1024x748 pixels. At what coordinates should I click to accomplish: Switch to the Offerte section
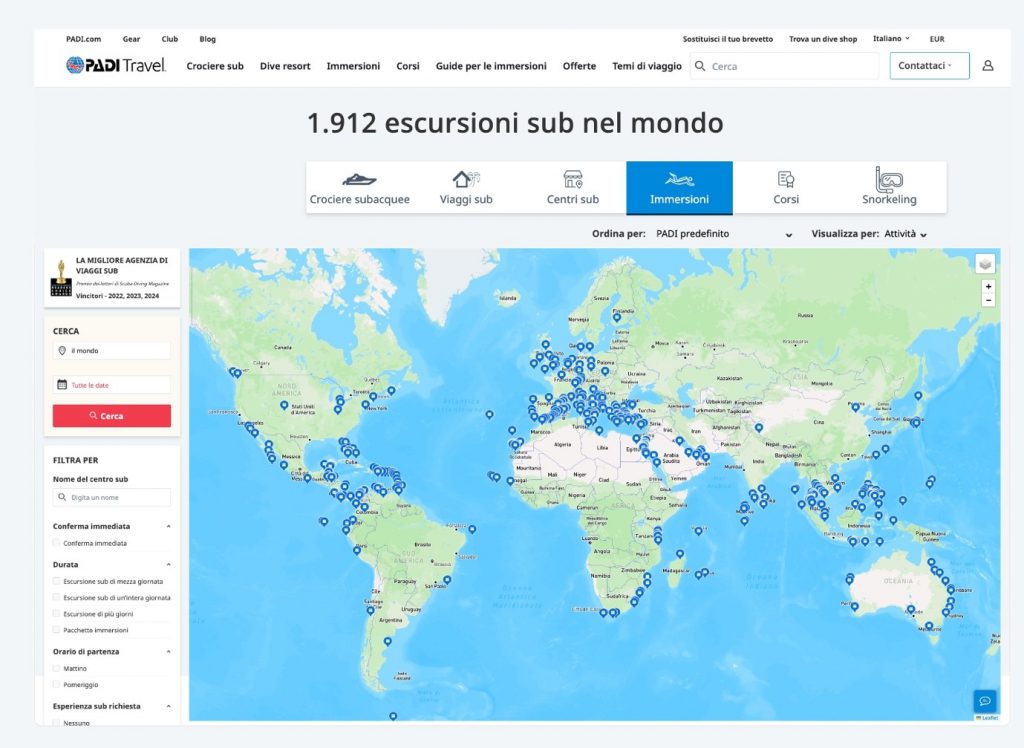pos(580,64)
